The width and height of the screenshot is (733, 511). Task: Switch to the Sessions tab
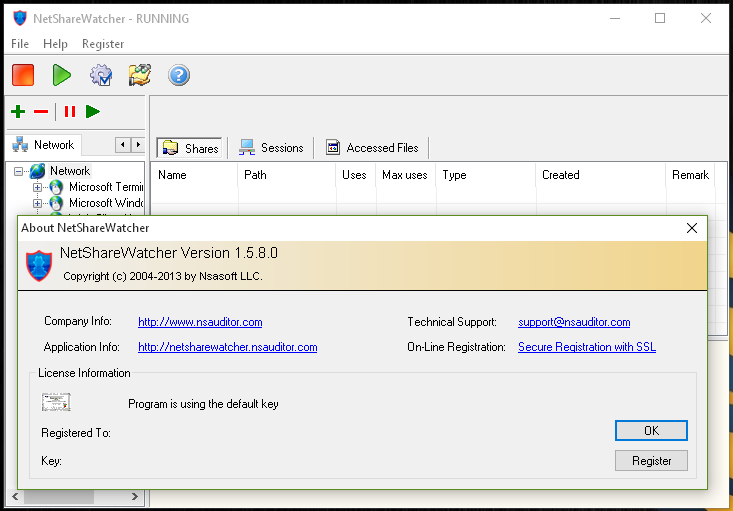point(271,148)
